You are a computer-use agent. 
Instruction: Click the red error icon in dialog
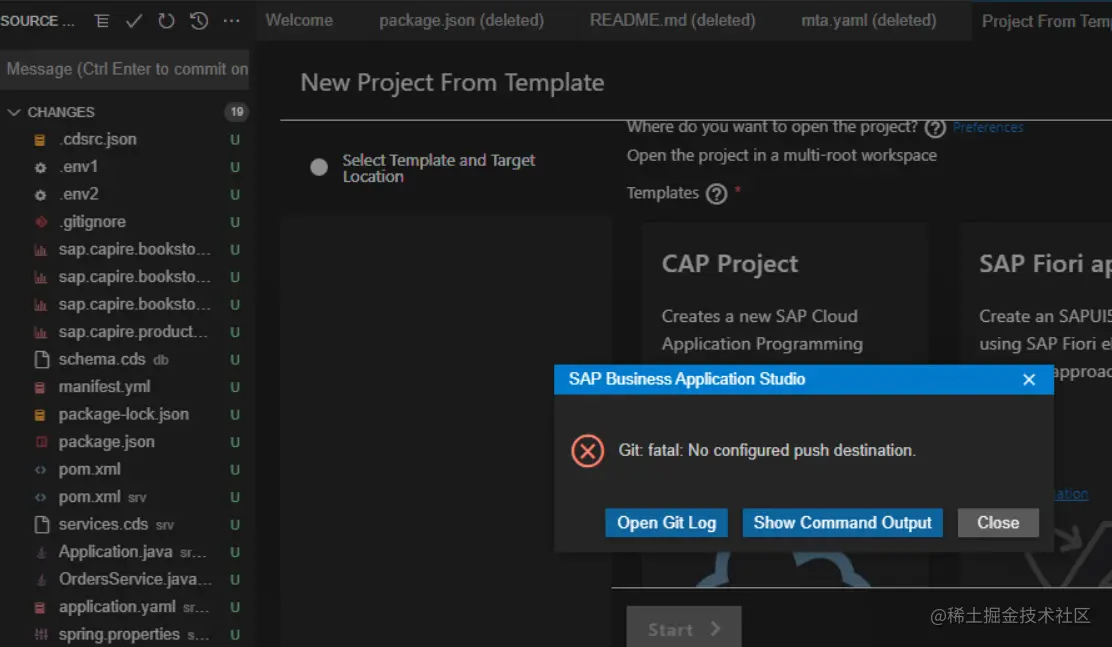pos(587,450)
